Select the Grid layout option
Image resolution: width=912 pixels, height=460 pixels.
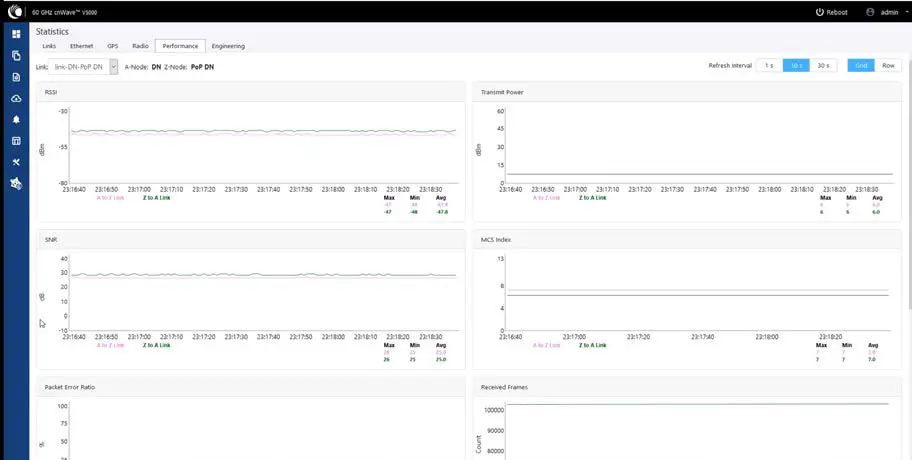pyautogui.click(x=861, y=66)
